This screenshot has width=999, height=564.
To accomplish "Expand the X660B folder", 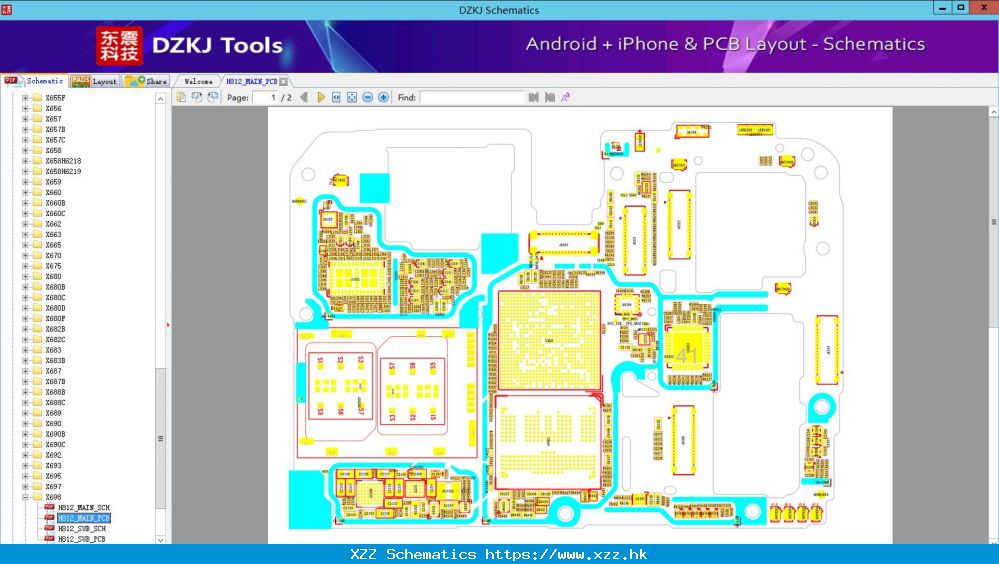I will click(x=25, y=203).
